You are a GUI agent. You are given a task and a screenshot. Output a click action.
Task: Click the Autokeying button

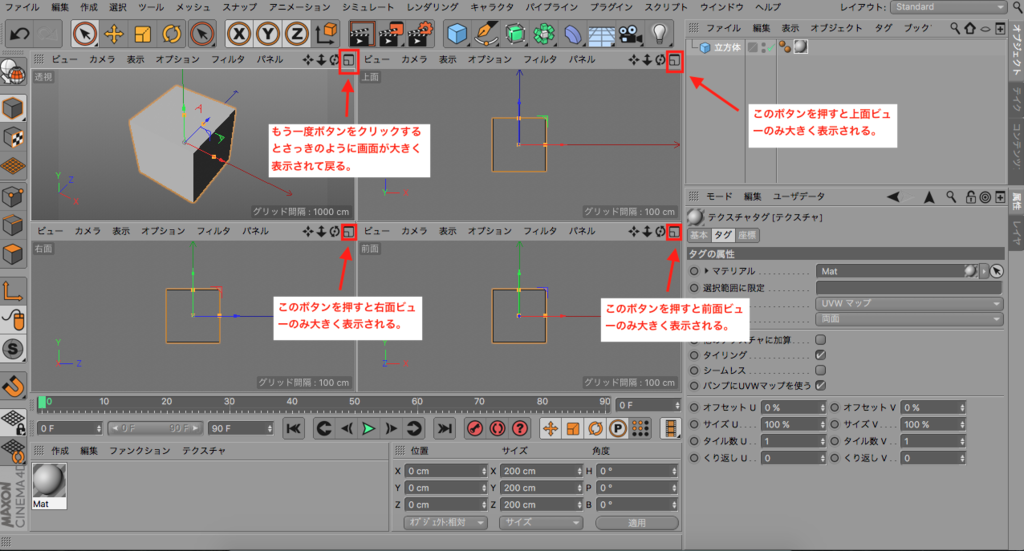[497, 428]
